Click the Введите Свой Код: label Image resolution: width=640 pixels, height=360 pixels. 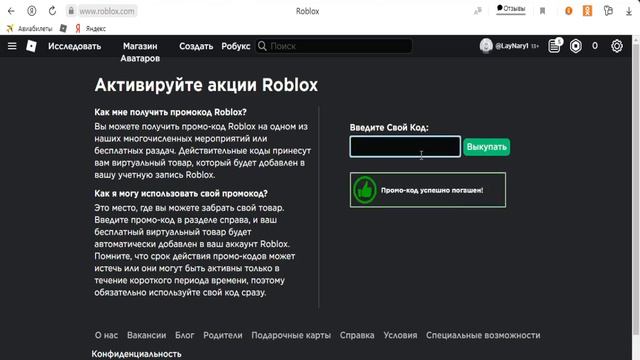pos(389,128)
